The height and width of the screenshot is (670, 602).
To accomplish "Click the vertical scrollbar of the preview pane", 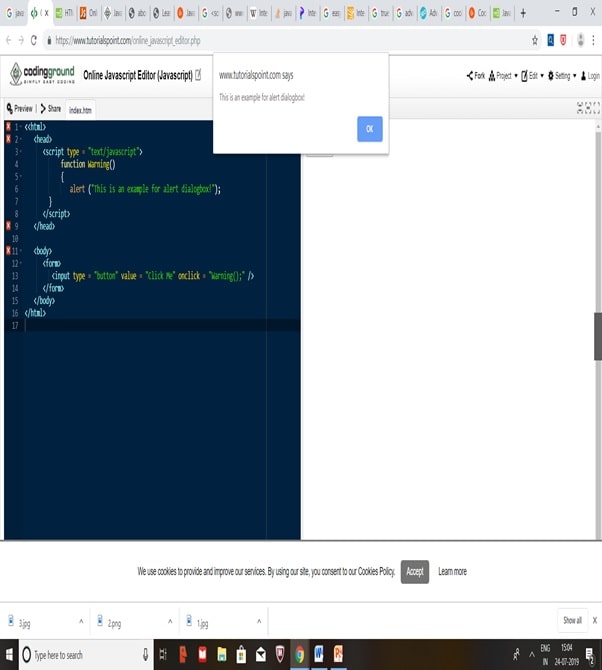I will tap(598, 336).
